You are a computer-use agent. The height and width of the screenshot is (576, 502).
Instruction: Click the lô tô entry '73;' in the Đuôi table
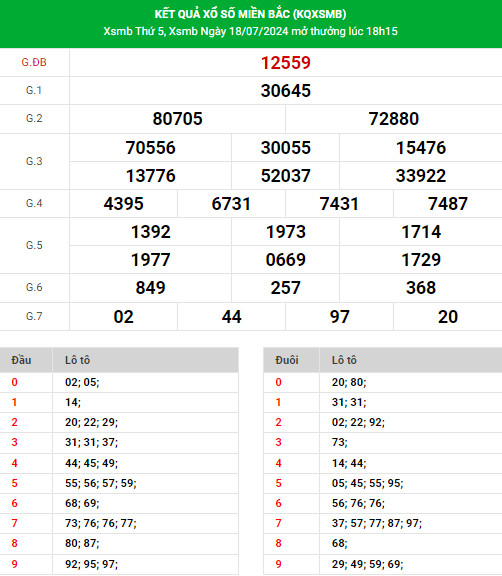[x=340, y=442]
